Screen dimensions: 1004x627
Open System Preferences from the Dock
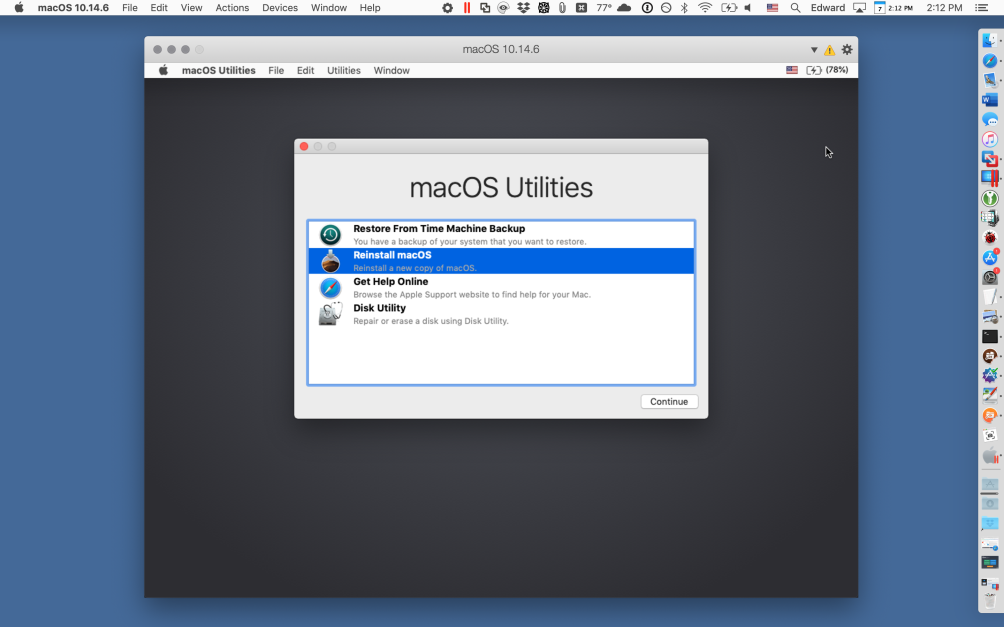click(989, 277)
